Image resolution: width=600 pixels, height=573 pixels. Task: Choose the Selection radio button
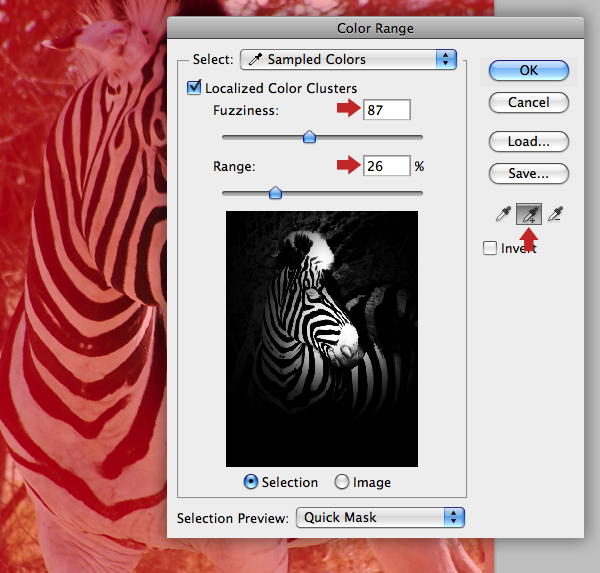tap(251, 482)
